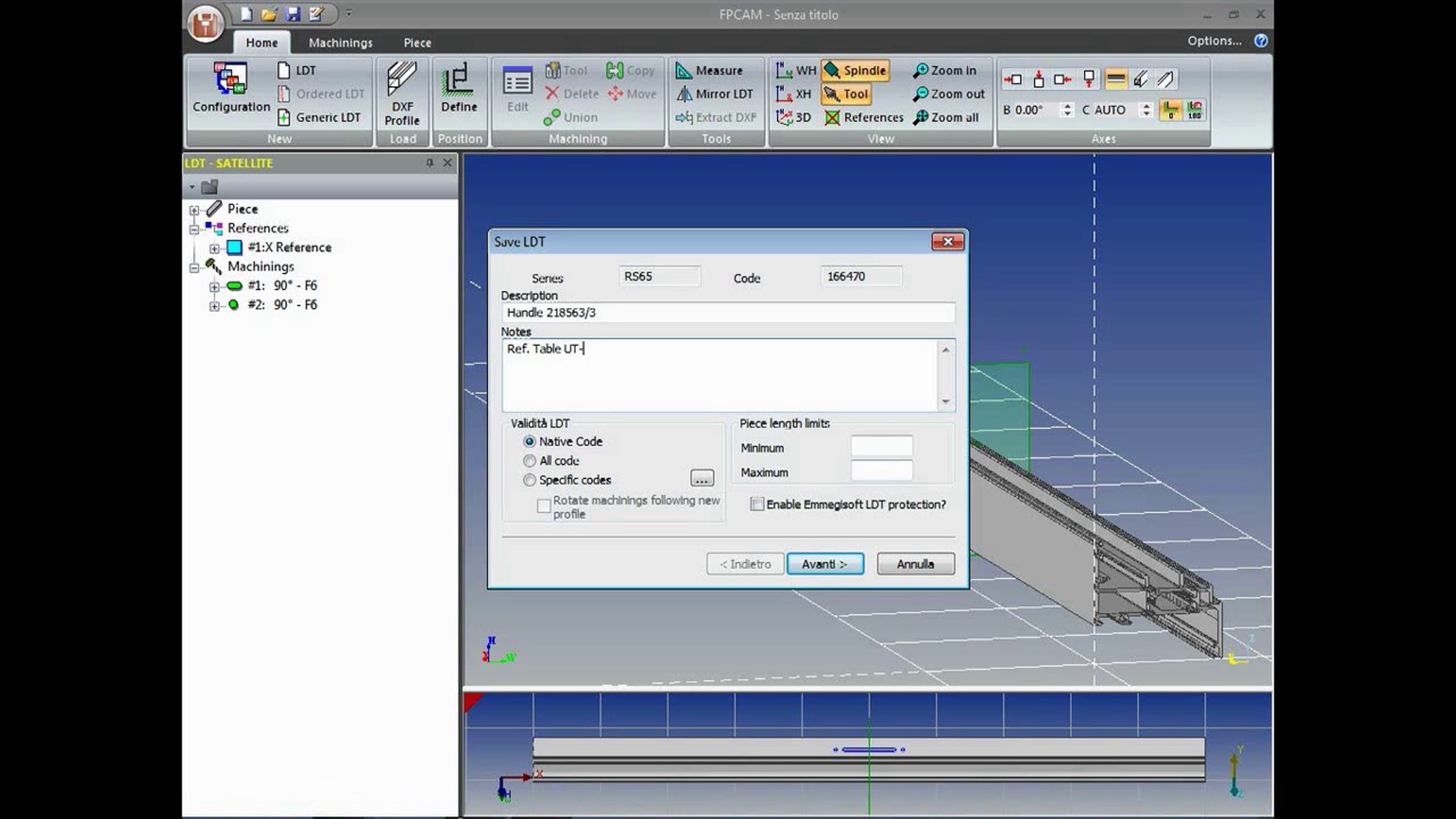Expand machining #1: 90° - F6
Image resolution: width=1456 pixels, height=819 pixels.
coord(214,286)
